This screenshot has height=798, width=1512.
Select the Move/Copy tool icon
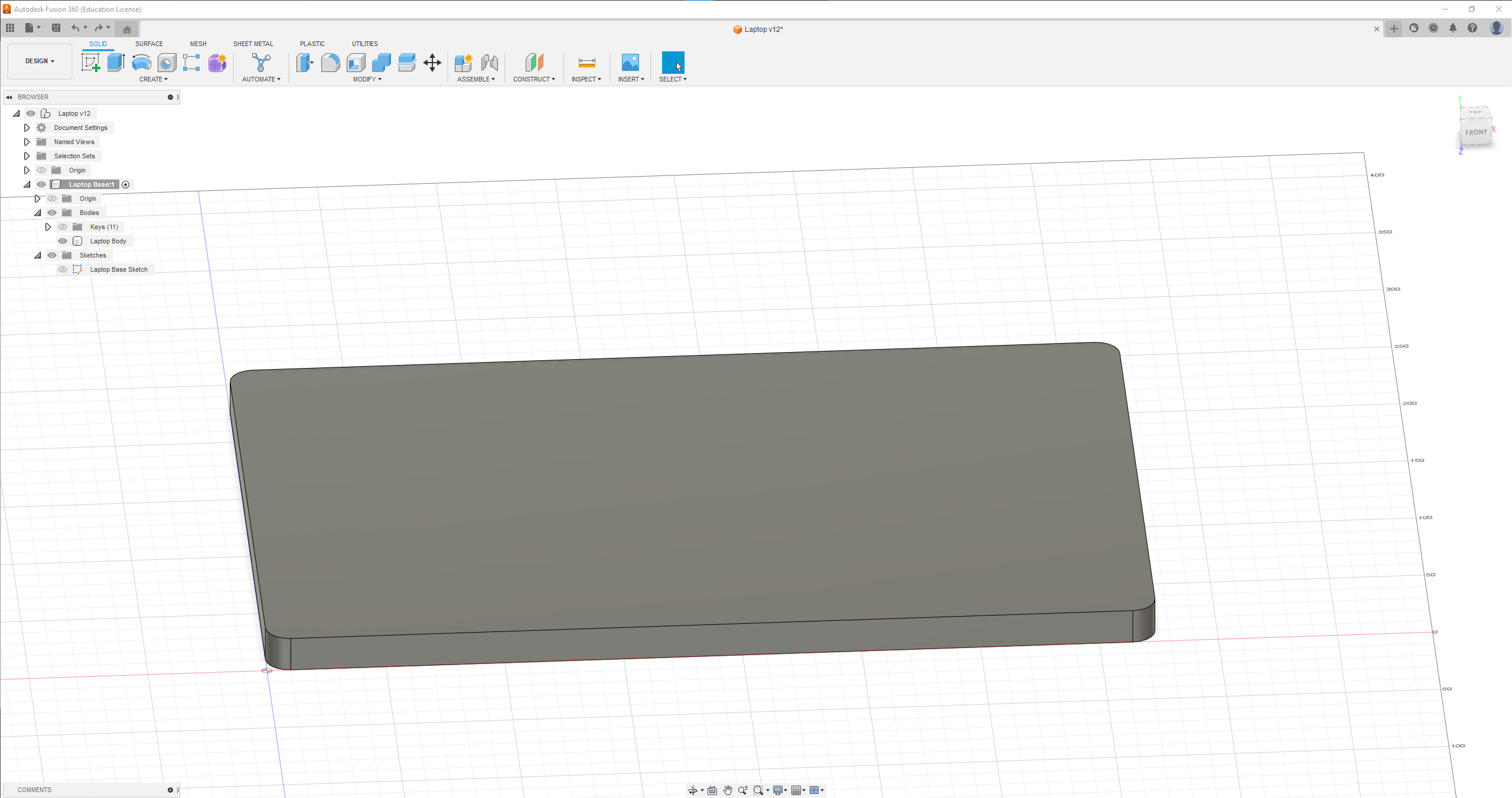(431, 62)
